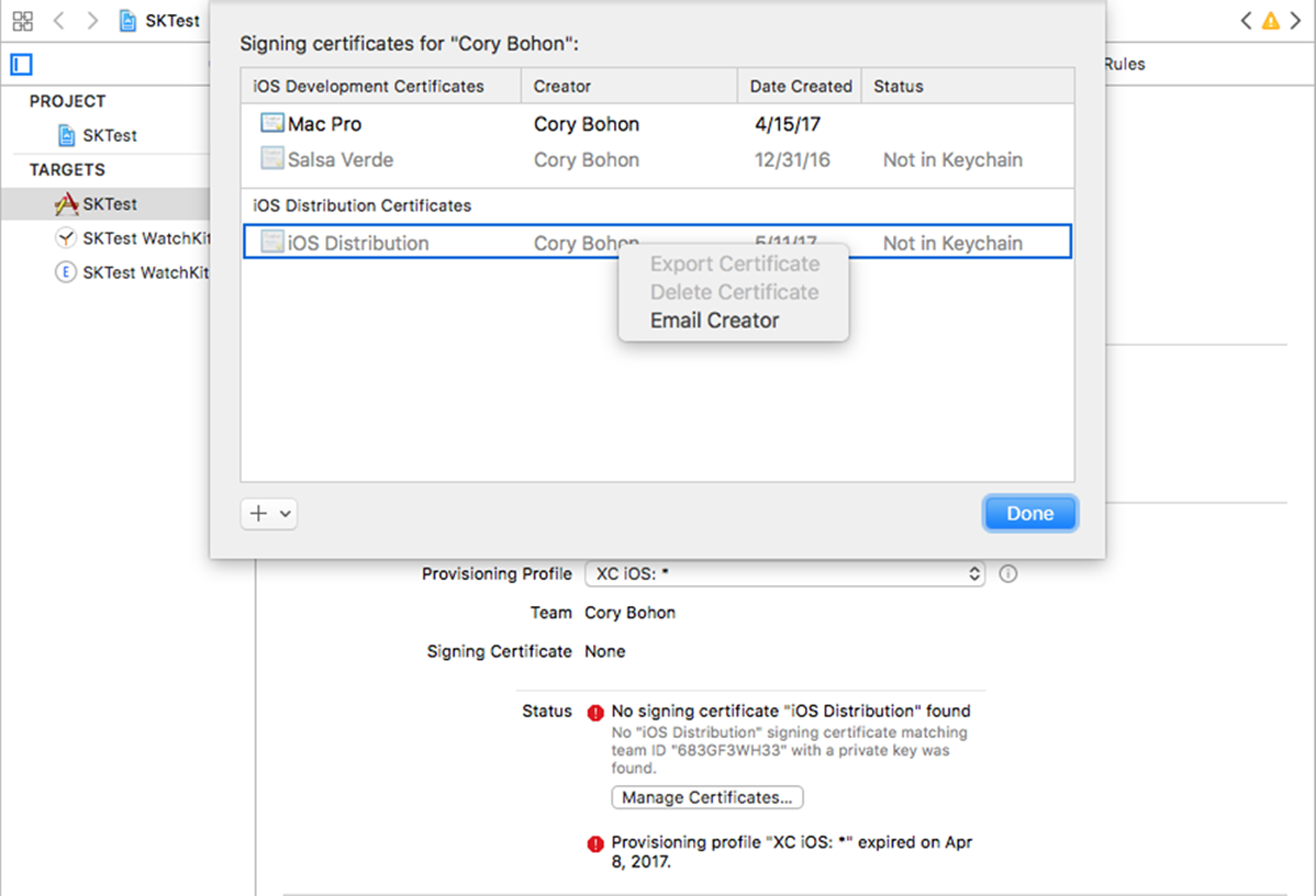
Task: Select the SKTest WatchKit app target
Action: [x=145, y=238]
